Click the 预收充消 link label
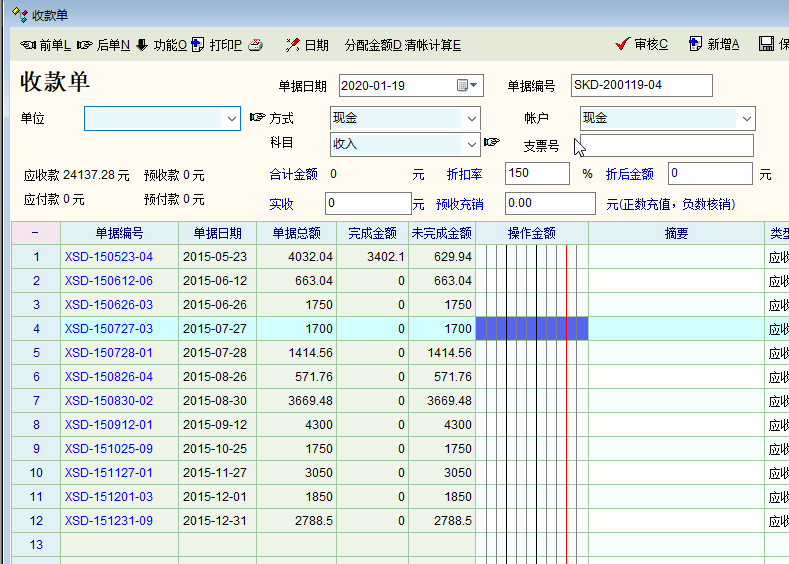This screenshot has height=564, width=789. 460,204
